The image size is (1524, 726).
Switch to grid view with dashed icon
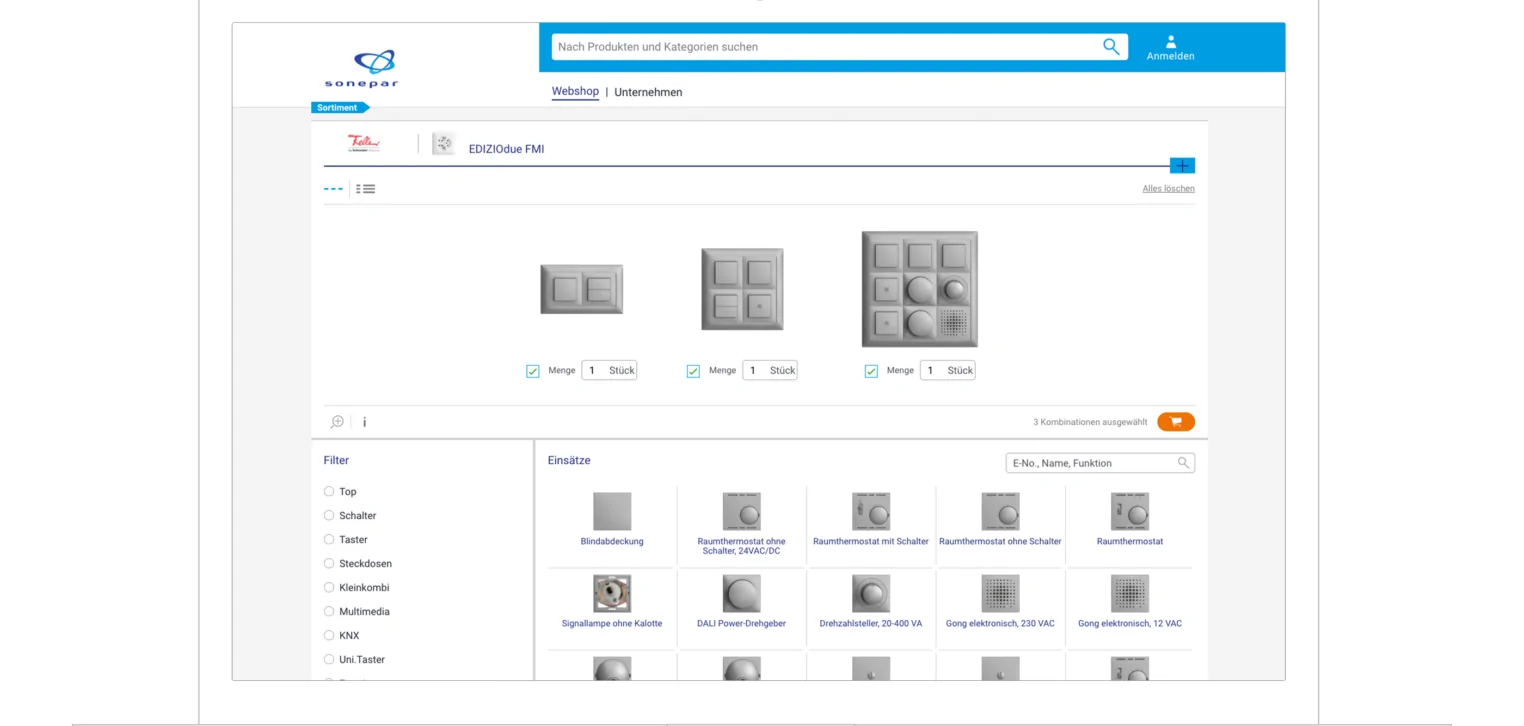pos(333,189)
